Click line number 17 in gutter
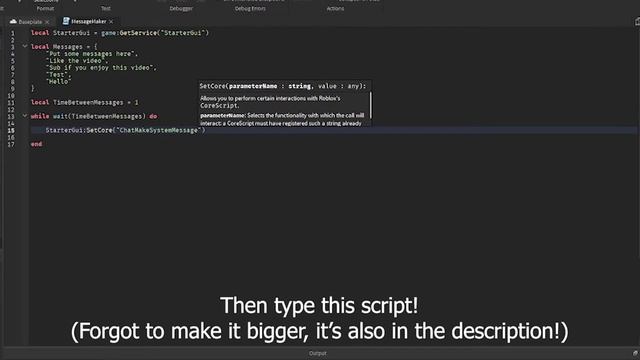640x360 pixels. [x=11, y=144]
